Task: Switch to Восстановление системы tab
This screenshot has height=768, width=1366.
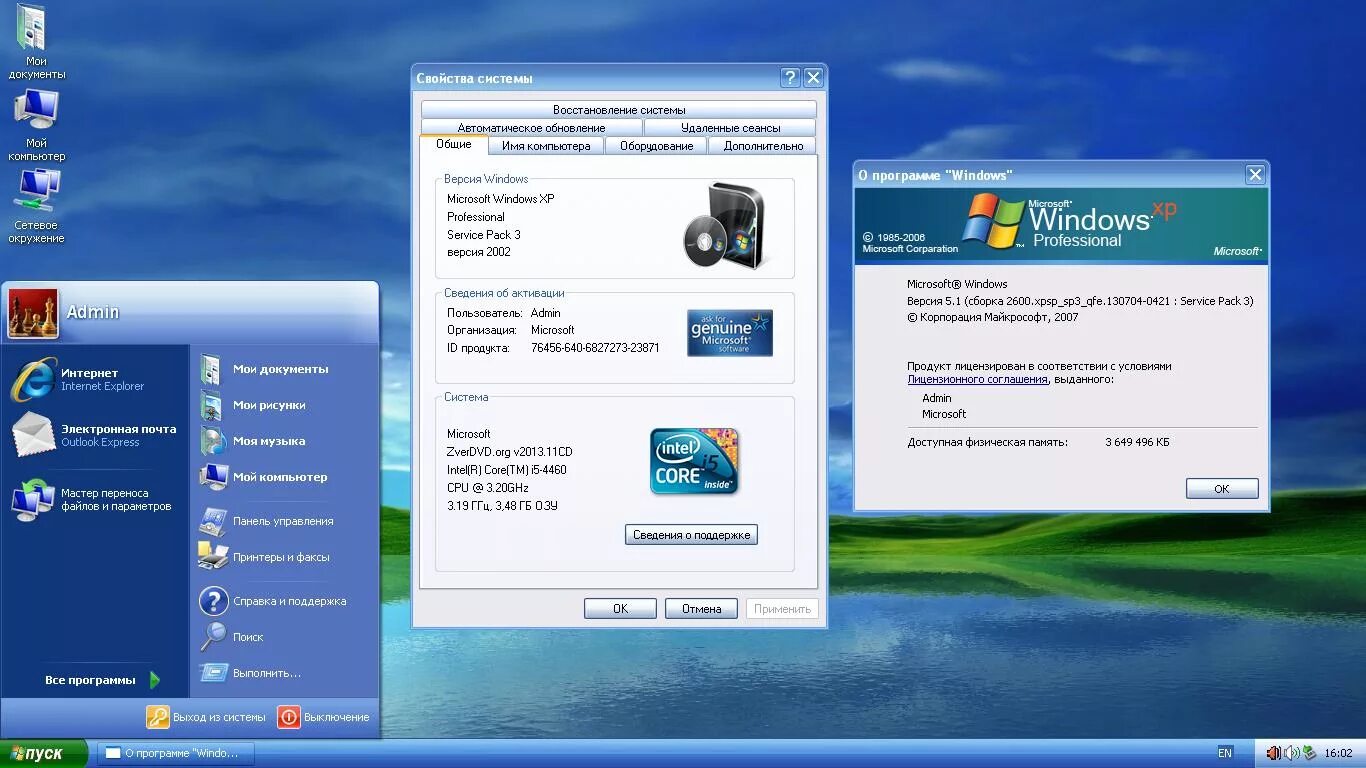Action: click(619, 110)
